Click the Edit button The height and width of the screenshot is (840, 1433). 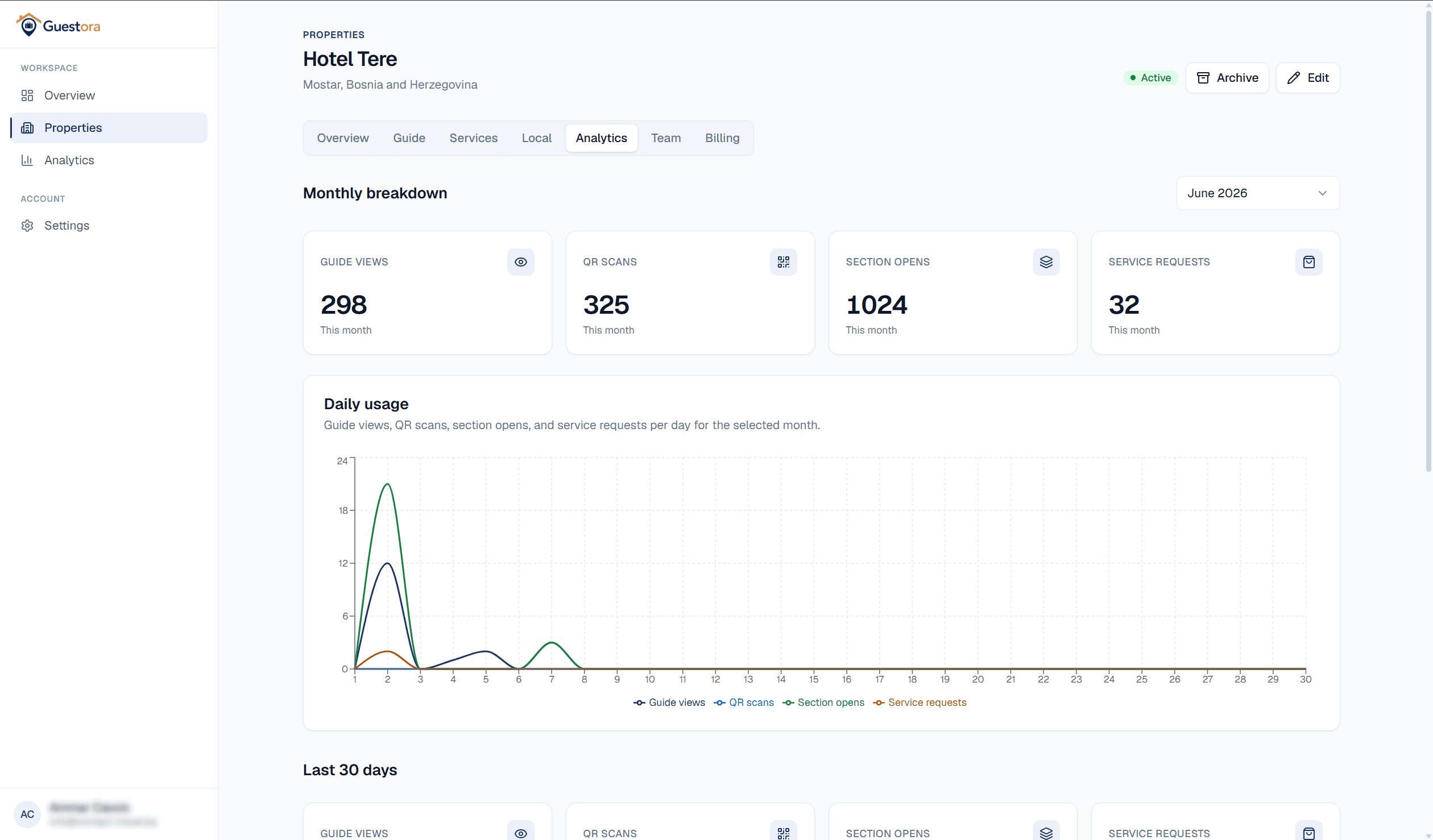(x=1308, y=78)
